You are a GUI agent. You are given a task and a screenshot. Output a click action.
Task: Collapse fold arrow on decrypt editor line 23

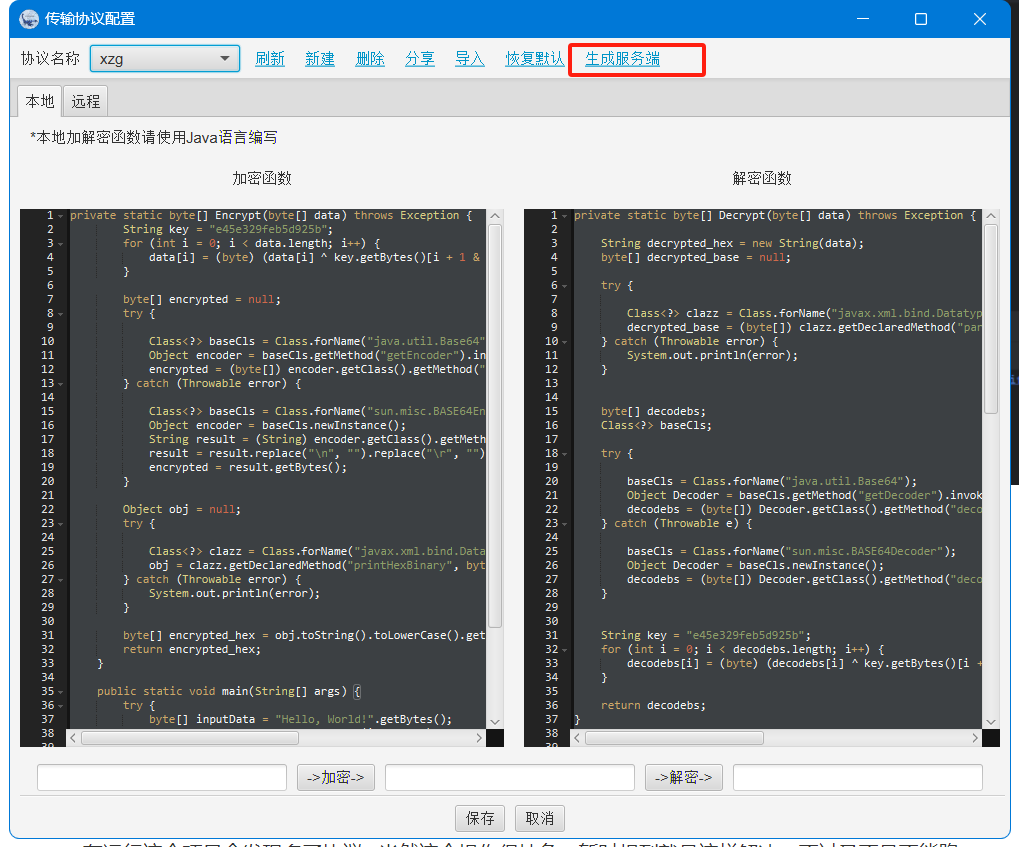click(565, 524)
